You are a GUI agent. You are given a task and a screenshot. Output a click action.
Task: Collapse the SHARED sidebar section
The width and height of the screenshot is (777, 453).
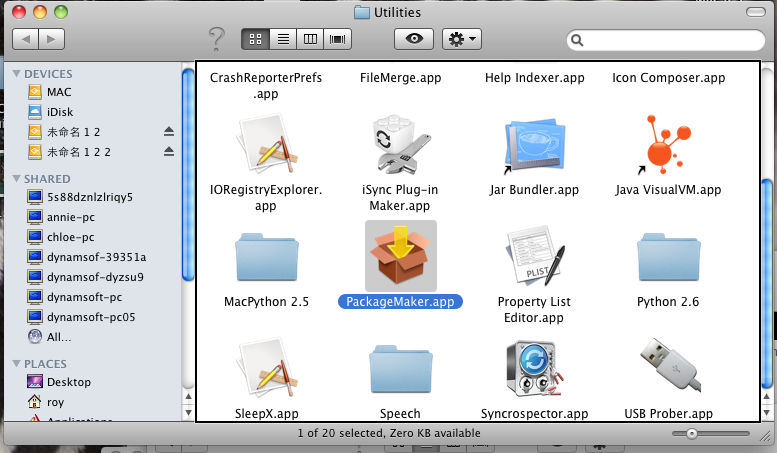coord(17,179)
